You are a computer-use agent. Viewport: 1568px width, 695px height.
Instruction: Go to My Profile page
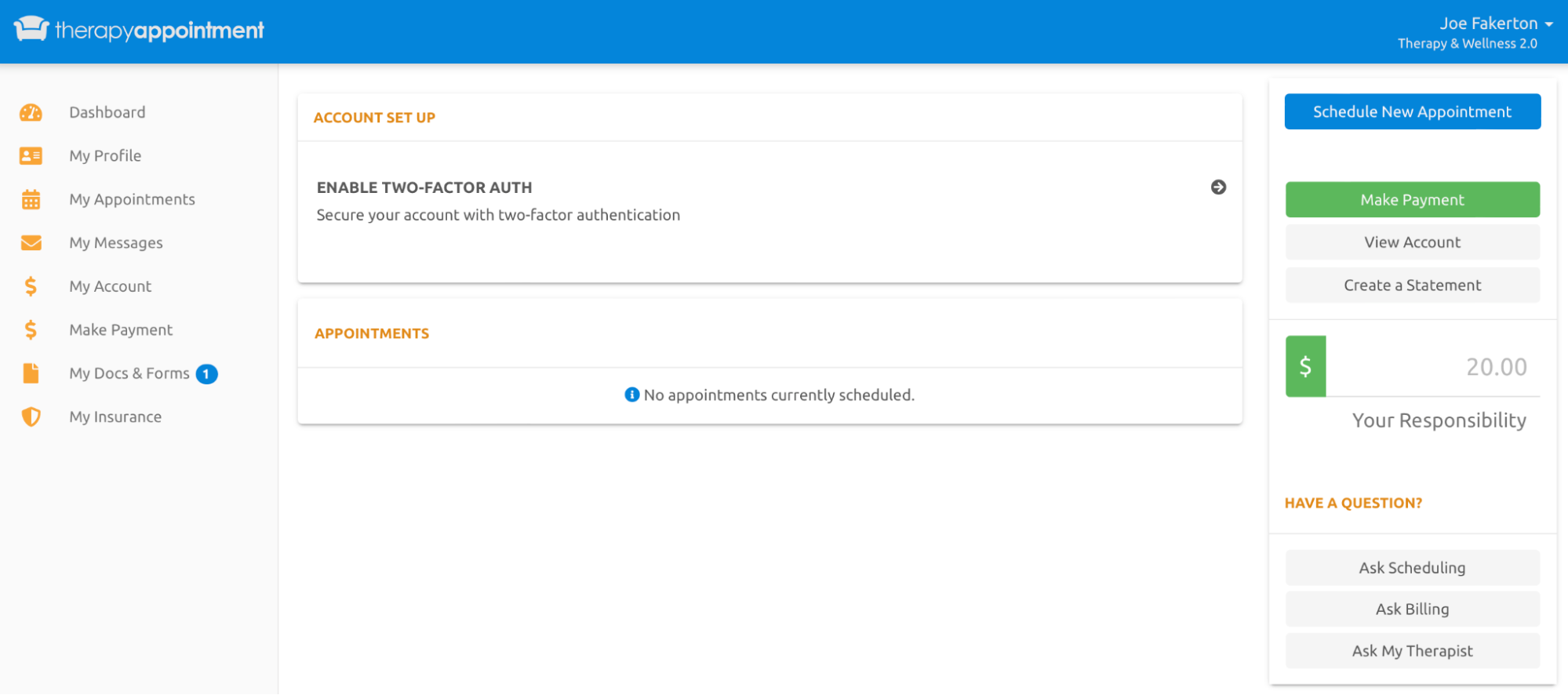(105, 155)
